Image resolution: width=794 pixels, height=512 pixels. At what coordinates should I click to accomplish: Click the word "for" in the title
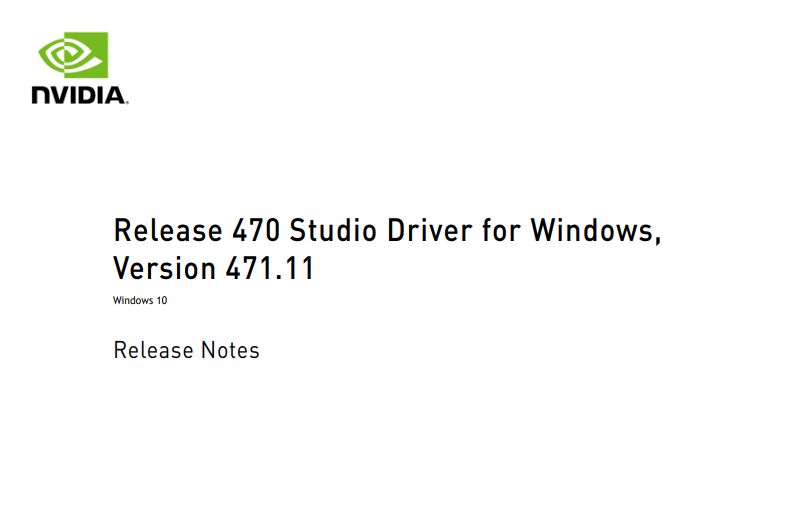coord(501,230)
